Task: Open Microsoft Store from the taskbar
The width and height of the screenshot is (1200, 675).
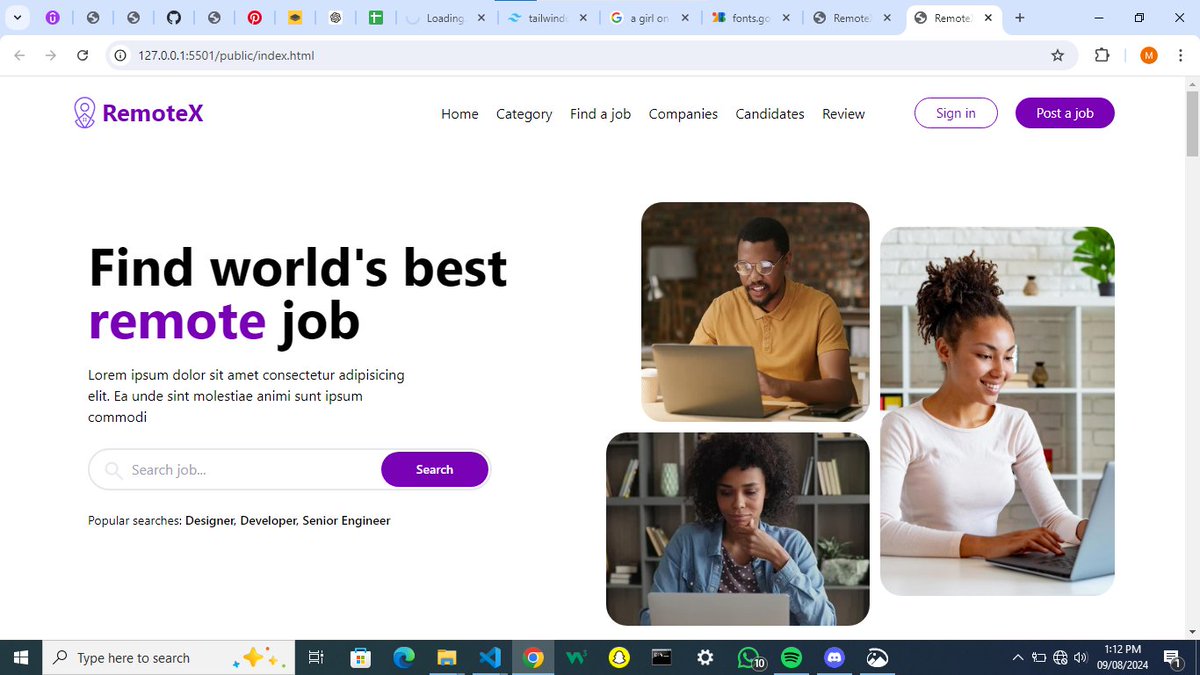Action: 361,657
